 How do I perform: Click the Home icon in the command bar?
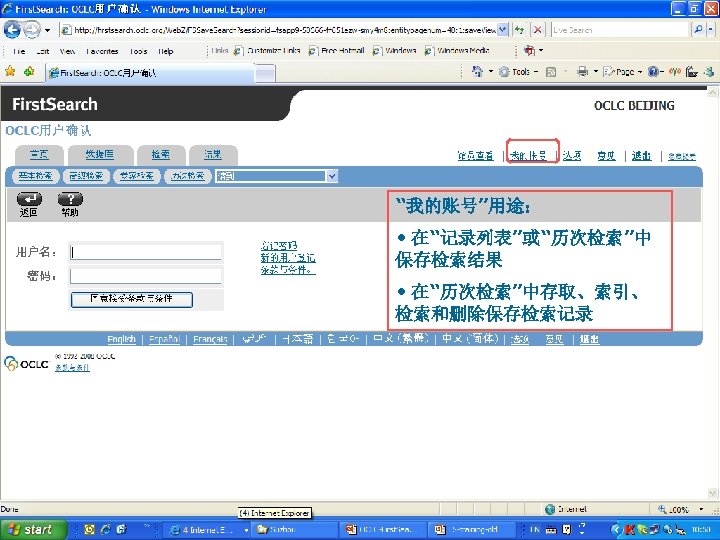[478, 72]
